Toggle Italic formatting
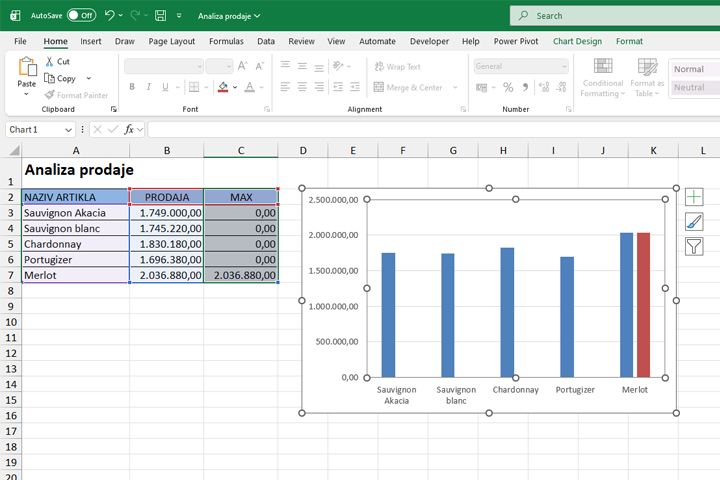Image resolution: width=720 pixels, height=480 pixels. (149, 87)
